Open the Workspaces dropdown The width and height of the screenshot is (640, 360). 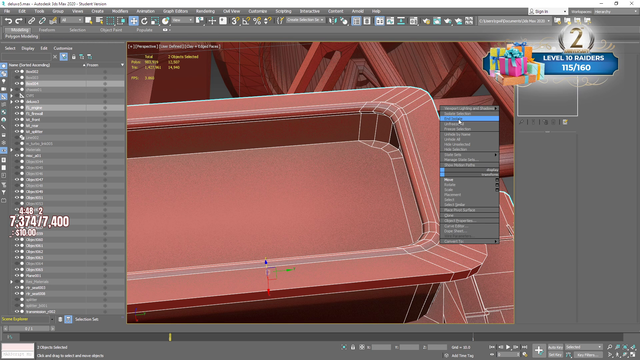[615, 11]
